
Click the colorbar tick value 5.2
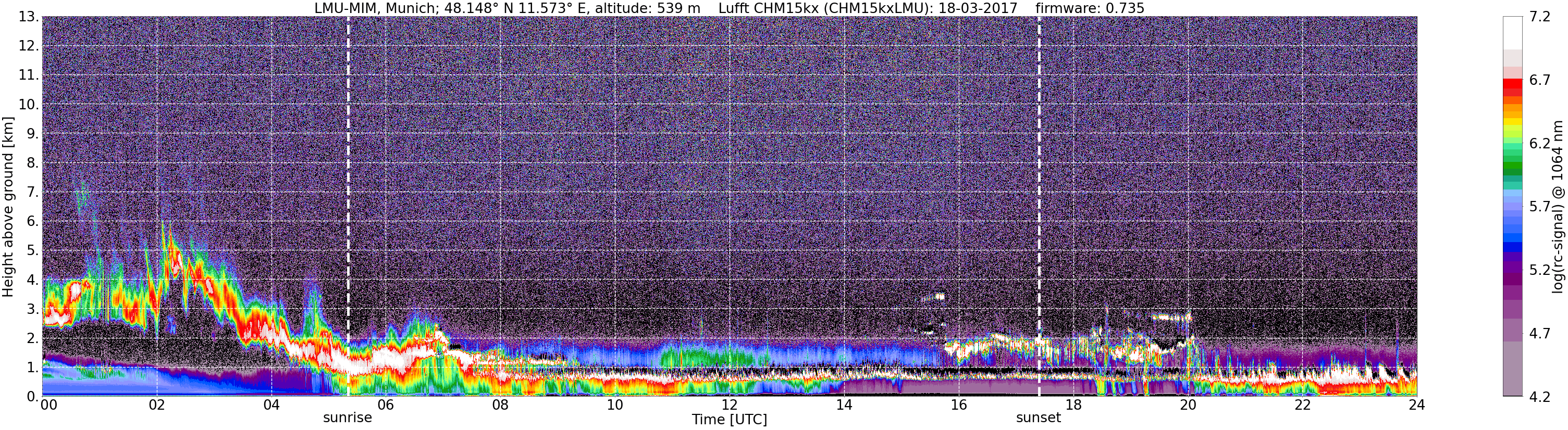pos(1539,270)
